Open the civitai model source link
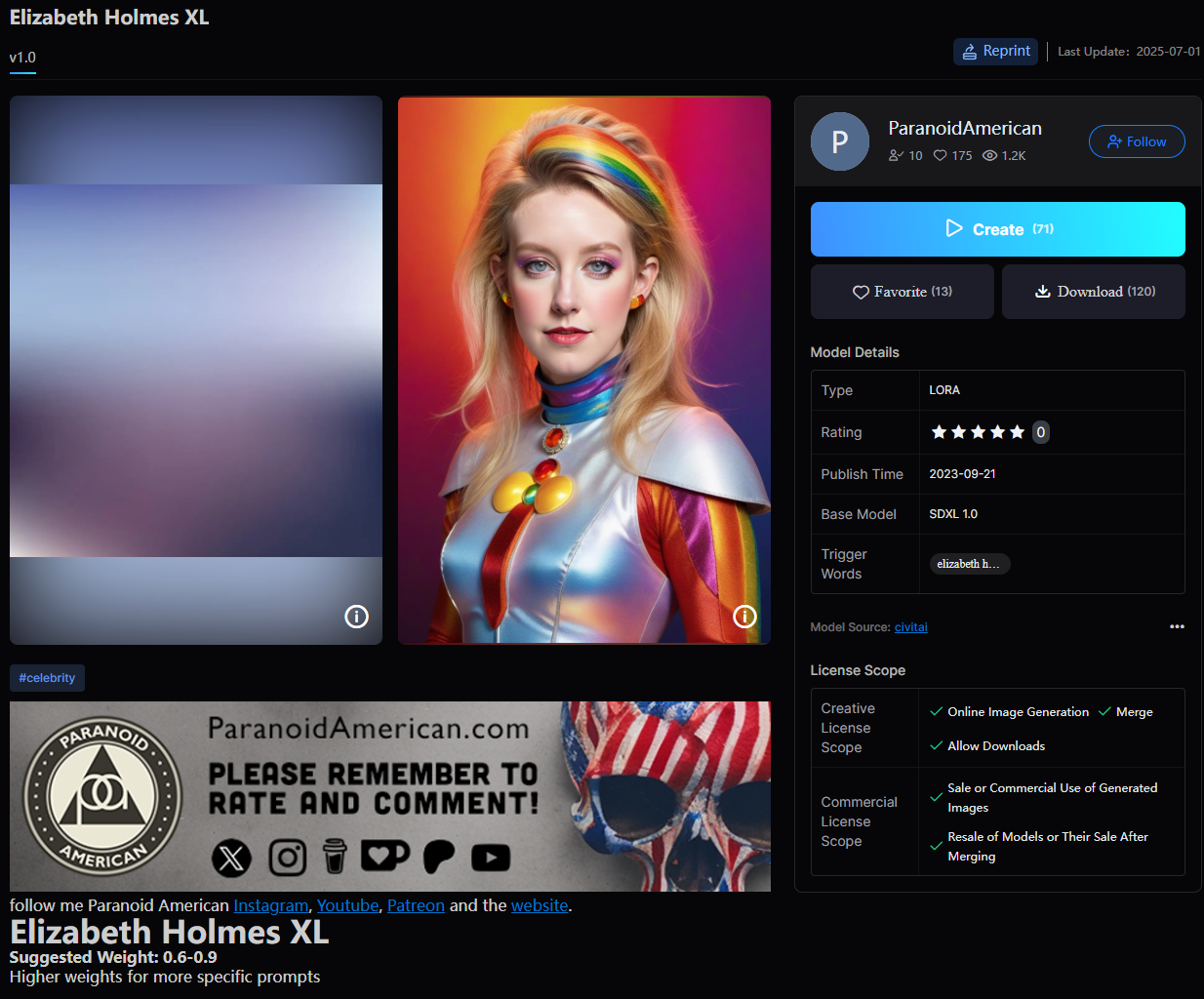The height and width of the screenshot is (999, 1204). [911, 627]
